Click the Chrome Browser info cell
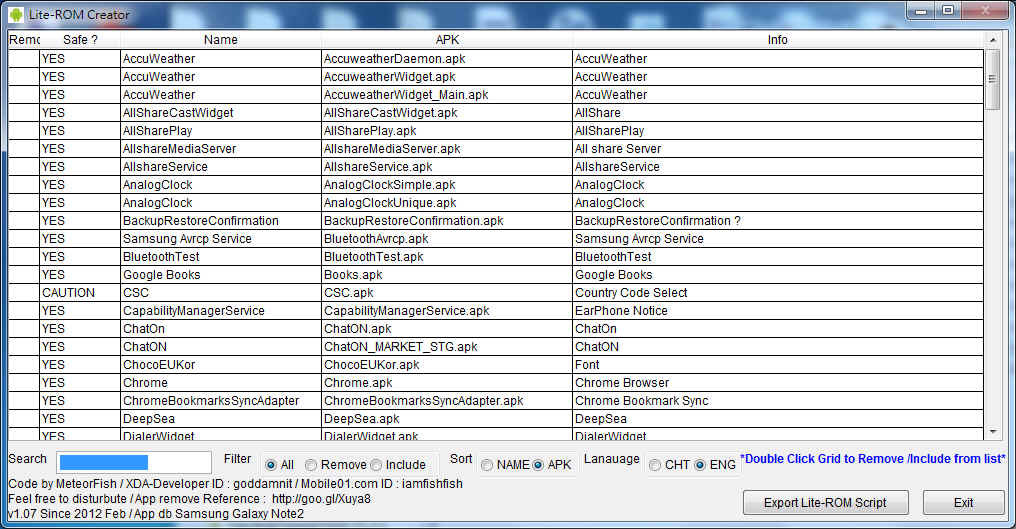 [778, 383]
